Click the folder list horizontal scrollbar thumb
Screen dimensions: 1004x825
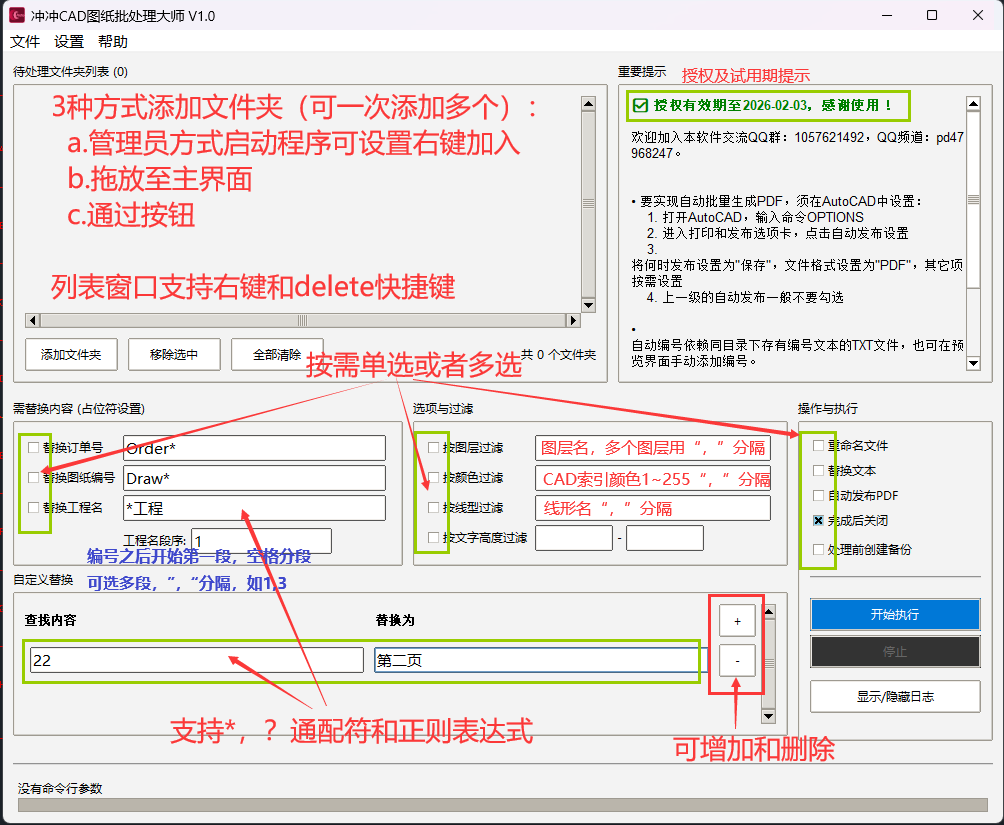point(302,321)
